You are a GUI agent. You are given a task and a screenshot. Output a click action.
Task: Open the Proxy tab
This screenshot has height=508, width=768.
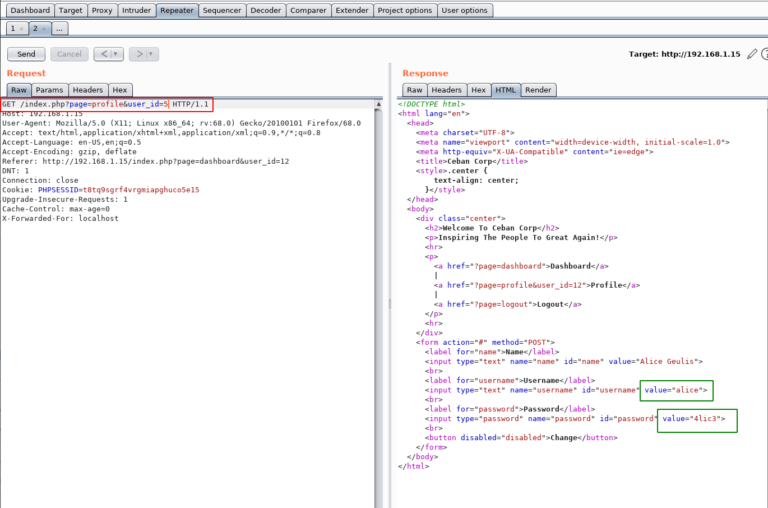[x=102, y=10]
